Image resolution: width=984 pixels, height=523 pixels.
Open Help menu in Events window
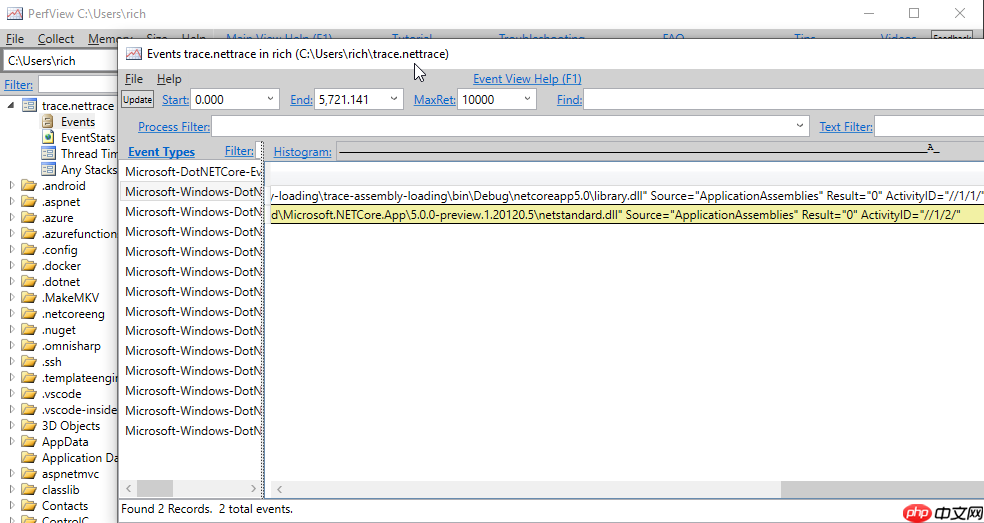pos(169,79)
